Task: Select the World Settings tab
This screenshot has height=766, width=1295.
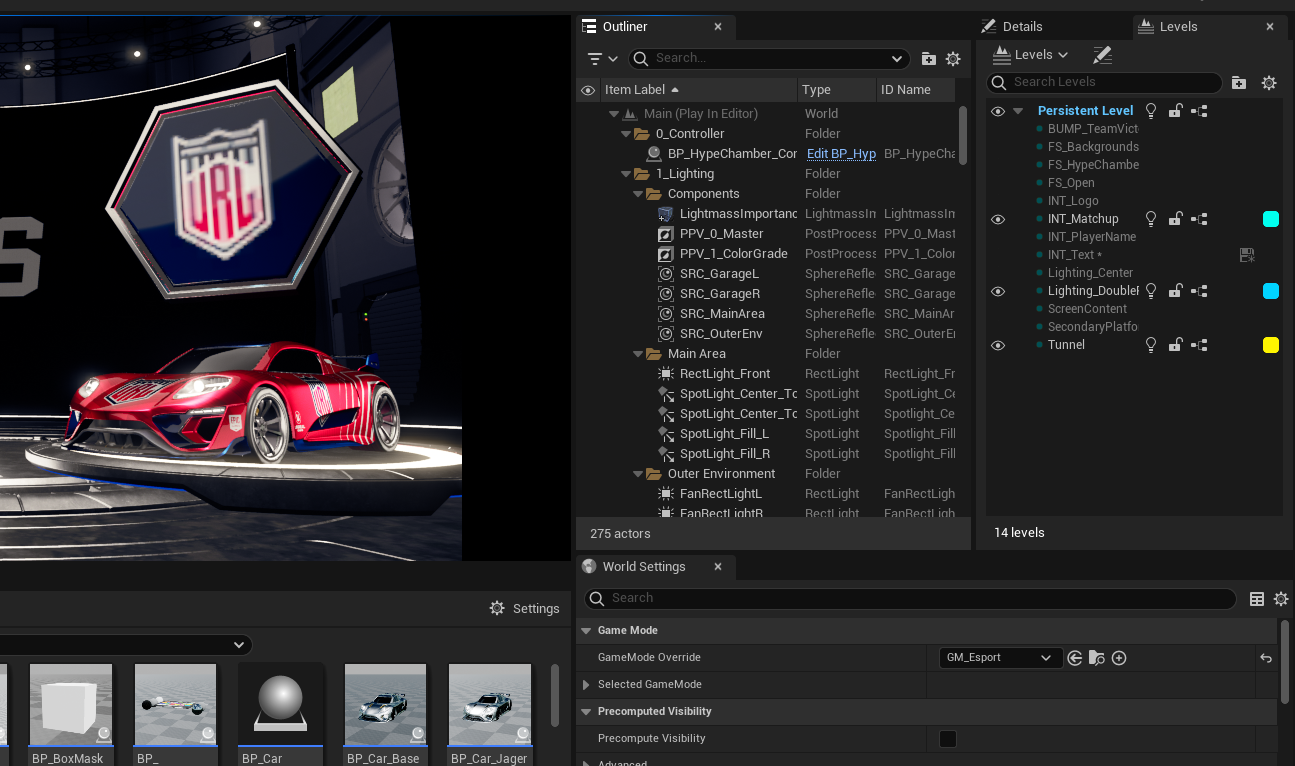Action: click(644, 567)
